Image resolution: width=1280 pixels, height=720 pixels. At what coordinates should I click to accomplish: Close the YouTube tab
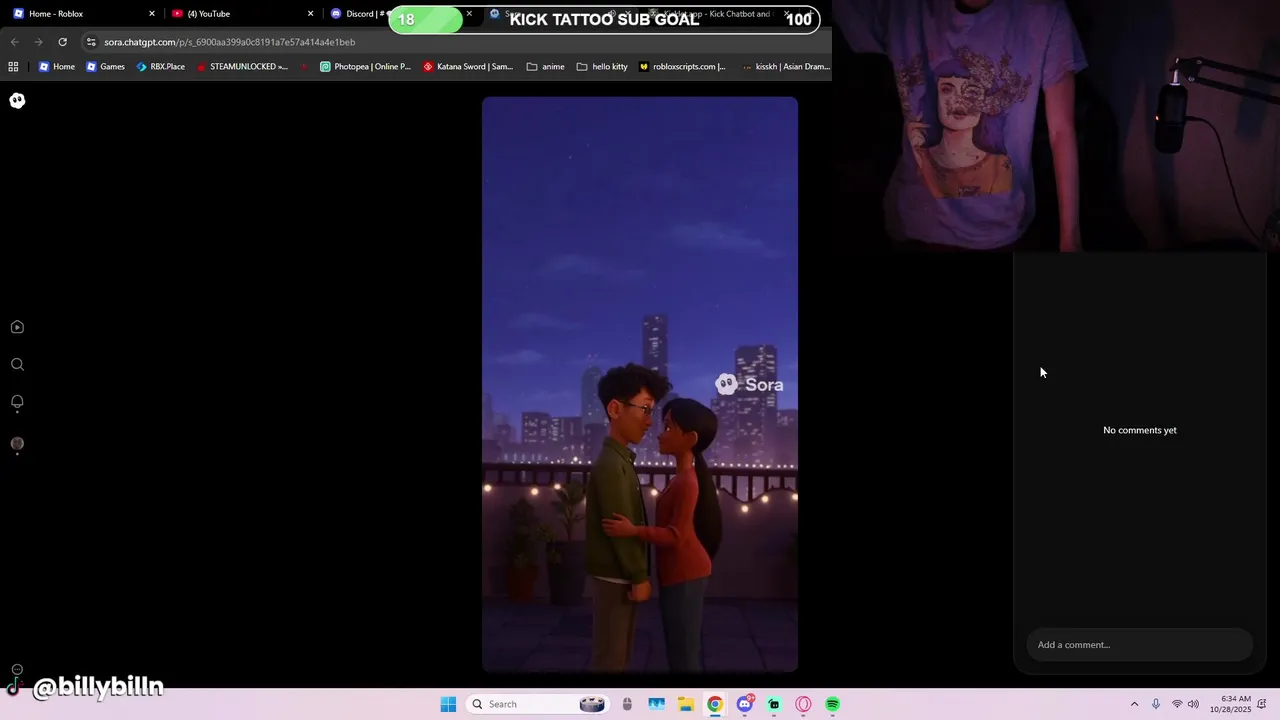(x=310, y=14)
